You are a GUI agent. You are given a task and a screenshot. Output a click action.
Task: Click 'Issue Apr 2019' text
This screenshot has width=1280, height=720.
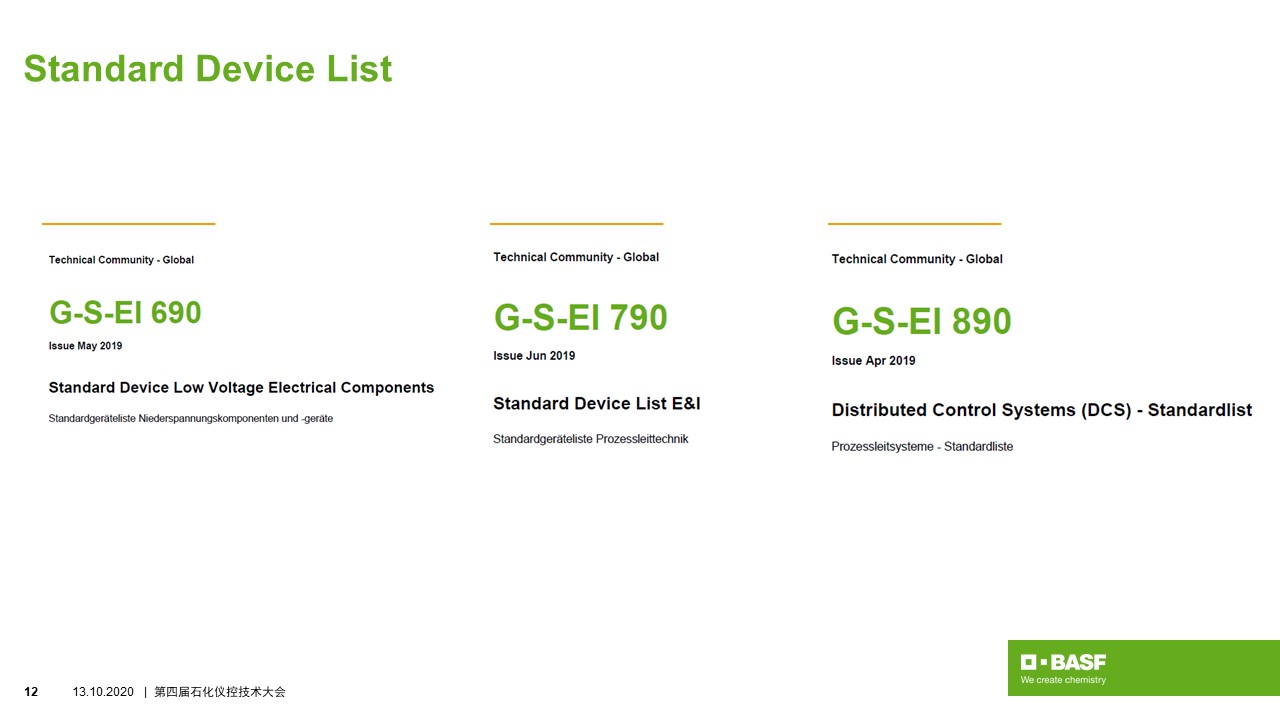click(x=873, y=361)
